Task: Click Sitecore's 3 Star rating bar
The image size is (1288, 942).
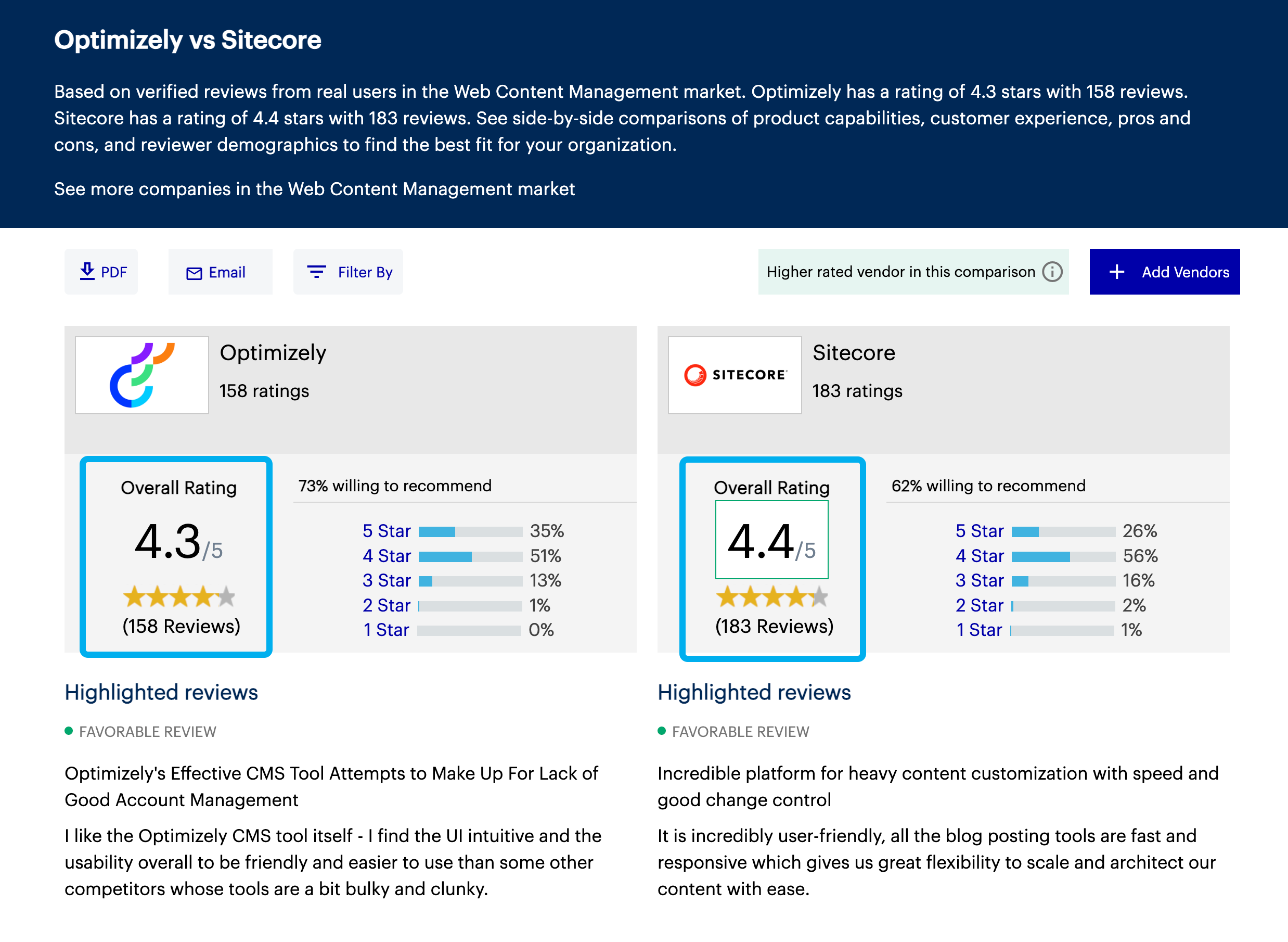Action: pos(1063,580)
